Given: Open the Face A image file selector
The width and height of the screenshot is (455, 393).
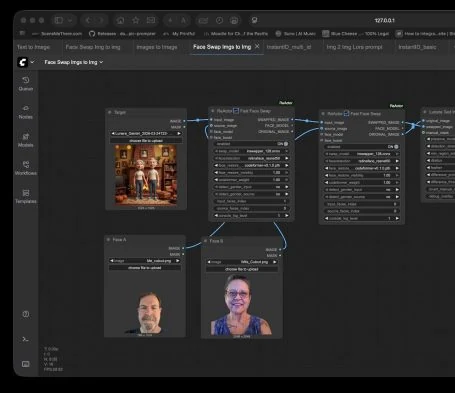Looking at the screenshot, I should click(145, 261).
